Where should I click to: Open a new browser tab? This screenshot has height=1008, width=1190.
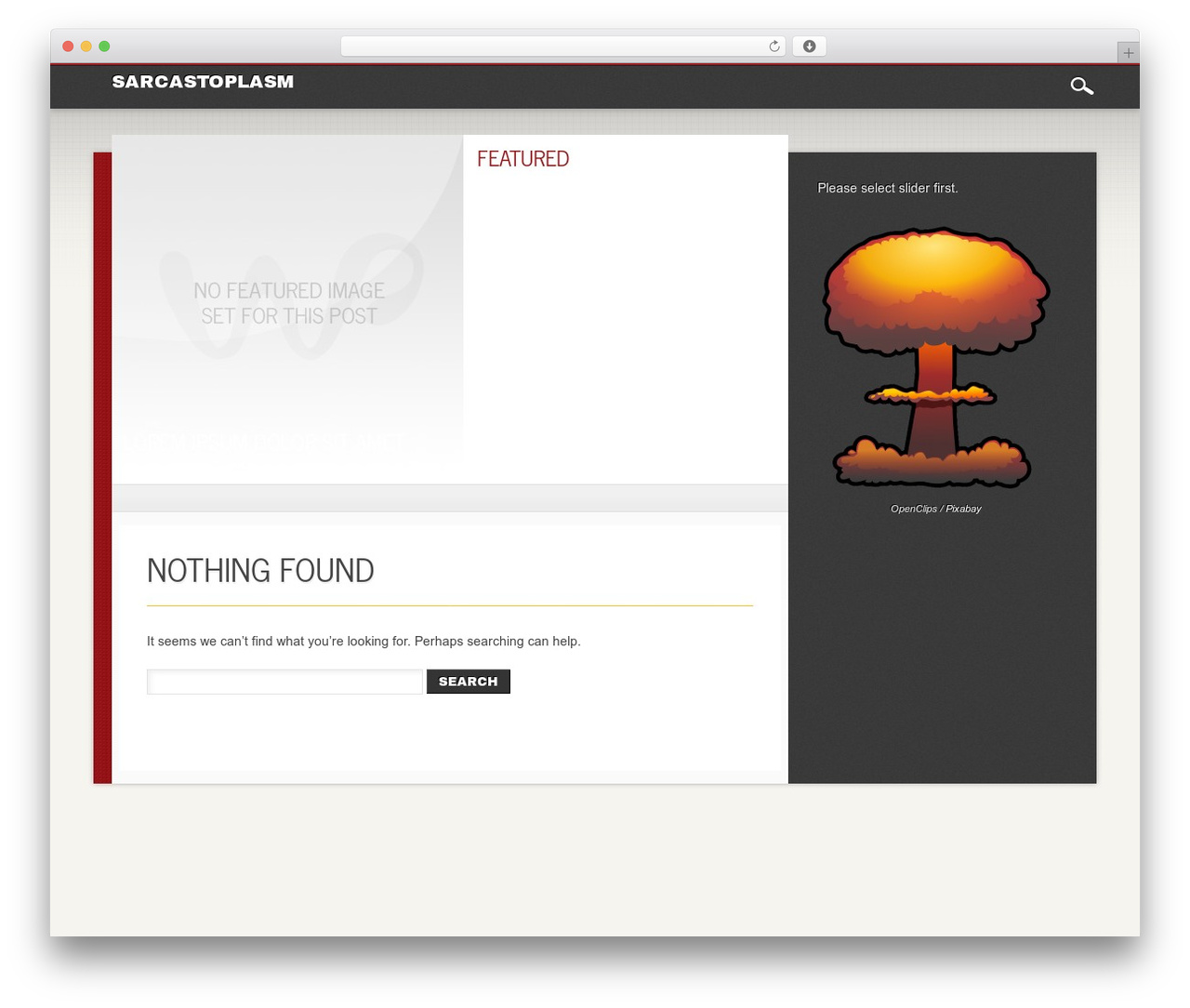click(1128, 53)
